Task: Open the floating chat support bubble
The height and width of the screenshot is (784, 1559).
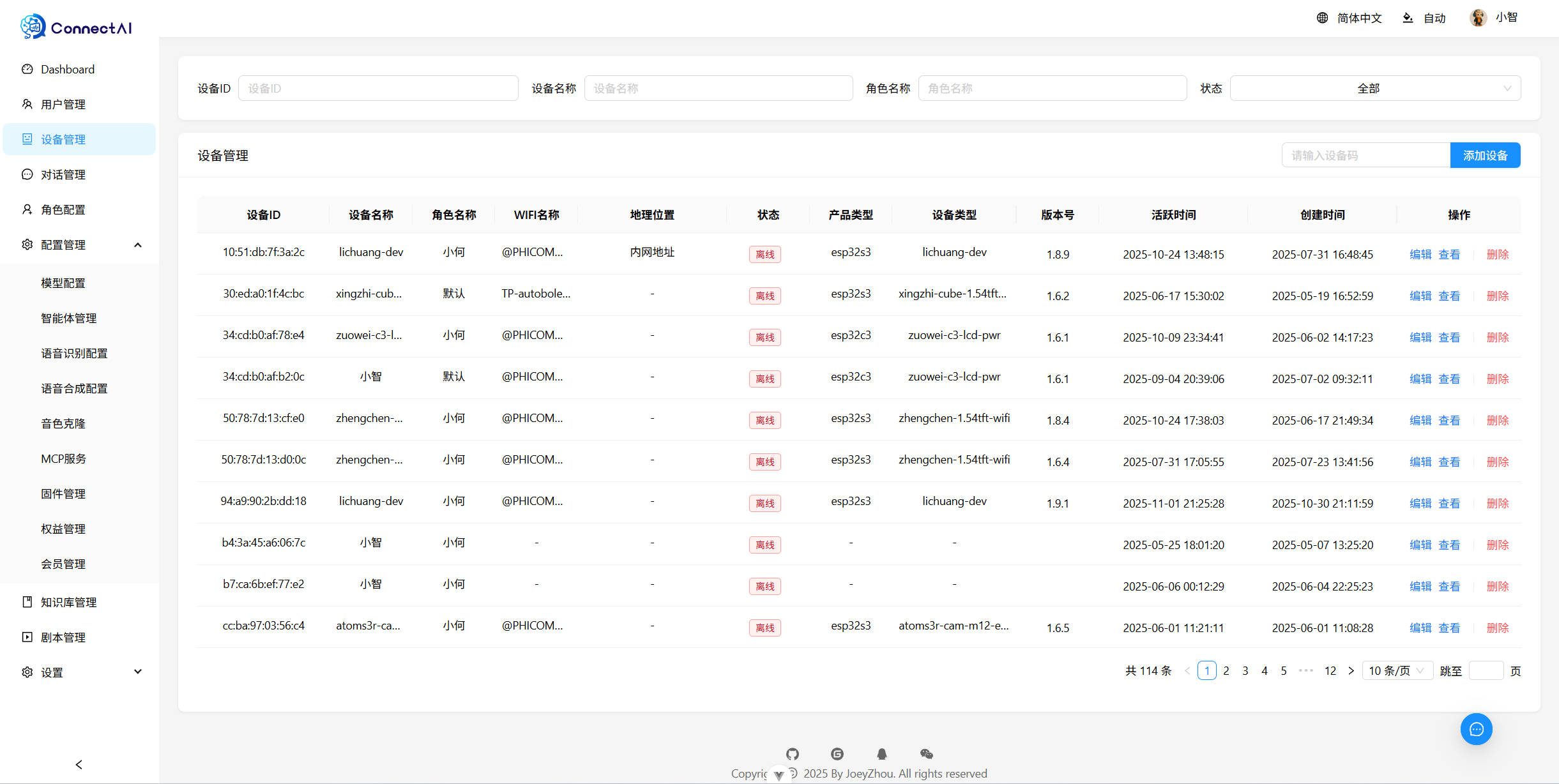Action: (1476, 729)
